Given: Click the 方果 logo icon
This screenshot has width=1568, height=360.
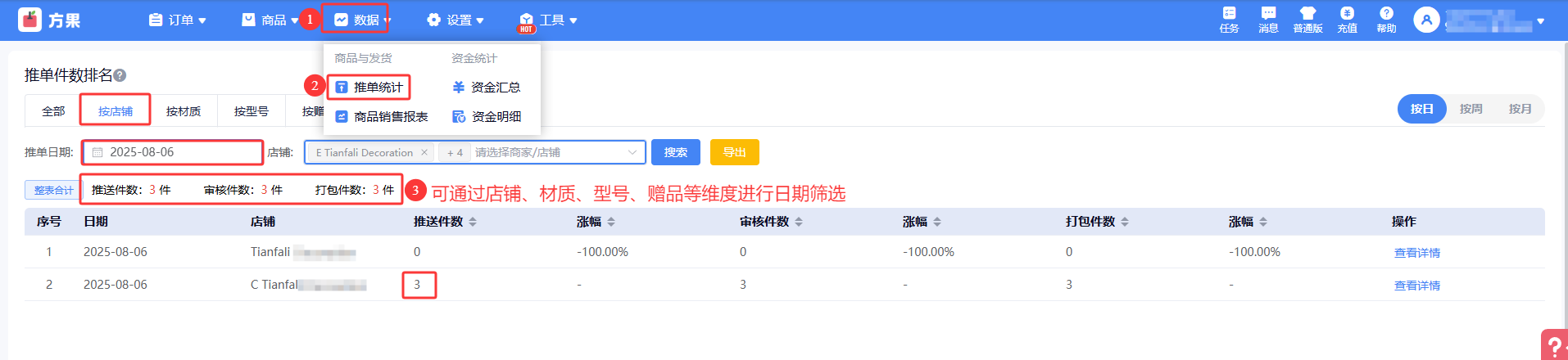Looking at the screenshot, I should (x=29, y=20).
